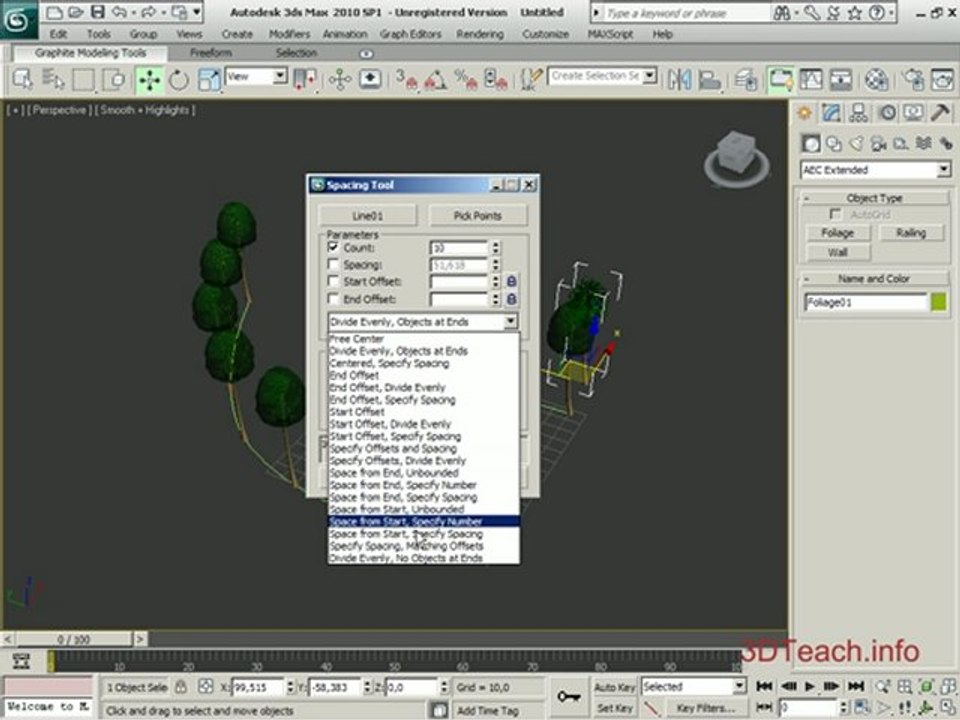
Task: Choose 'Free Center' in the list
Action: click(x=424, y=339)
